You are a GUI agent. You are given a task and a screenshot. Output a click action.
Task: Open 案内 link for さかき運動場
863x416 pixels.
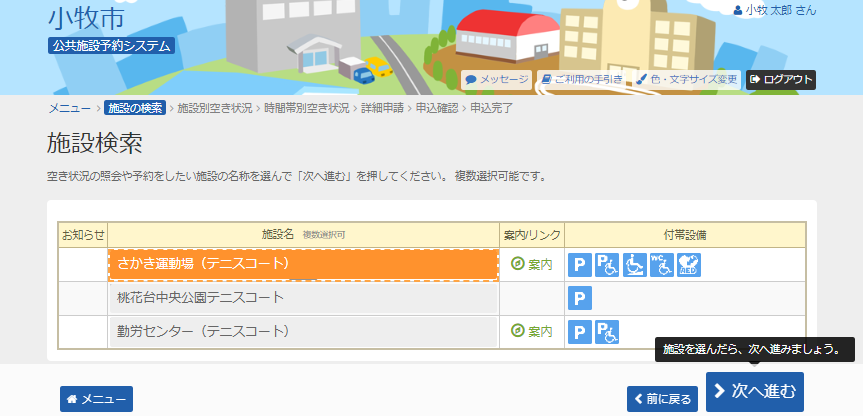pos(532,264)
